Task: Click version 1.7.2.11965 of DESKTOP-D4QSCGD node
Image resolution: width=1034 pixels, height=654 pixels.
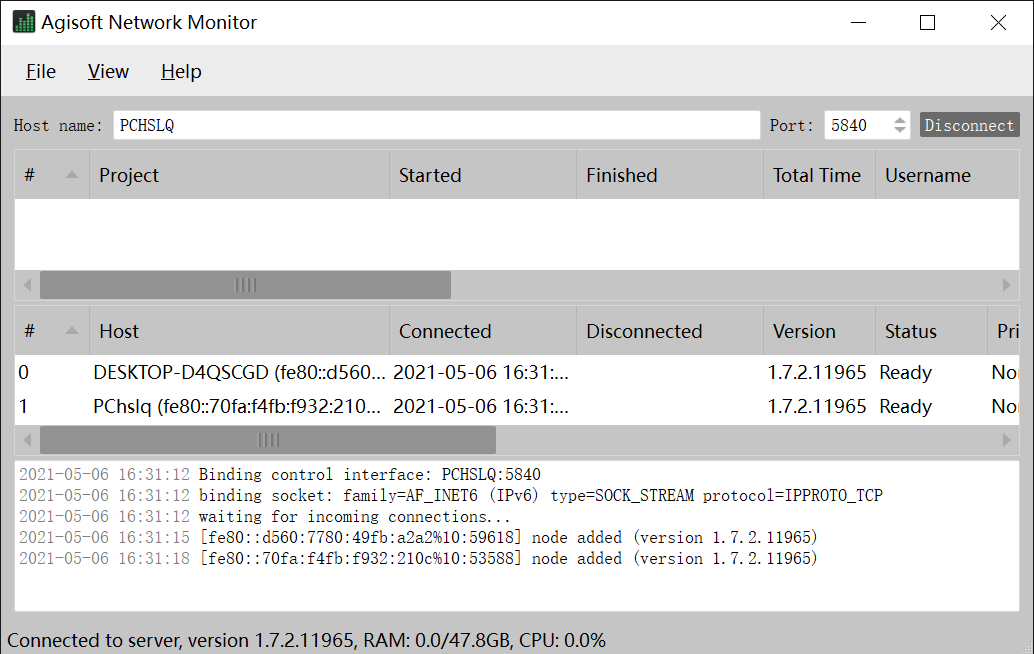Action: coord(817,372)
